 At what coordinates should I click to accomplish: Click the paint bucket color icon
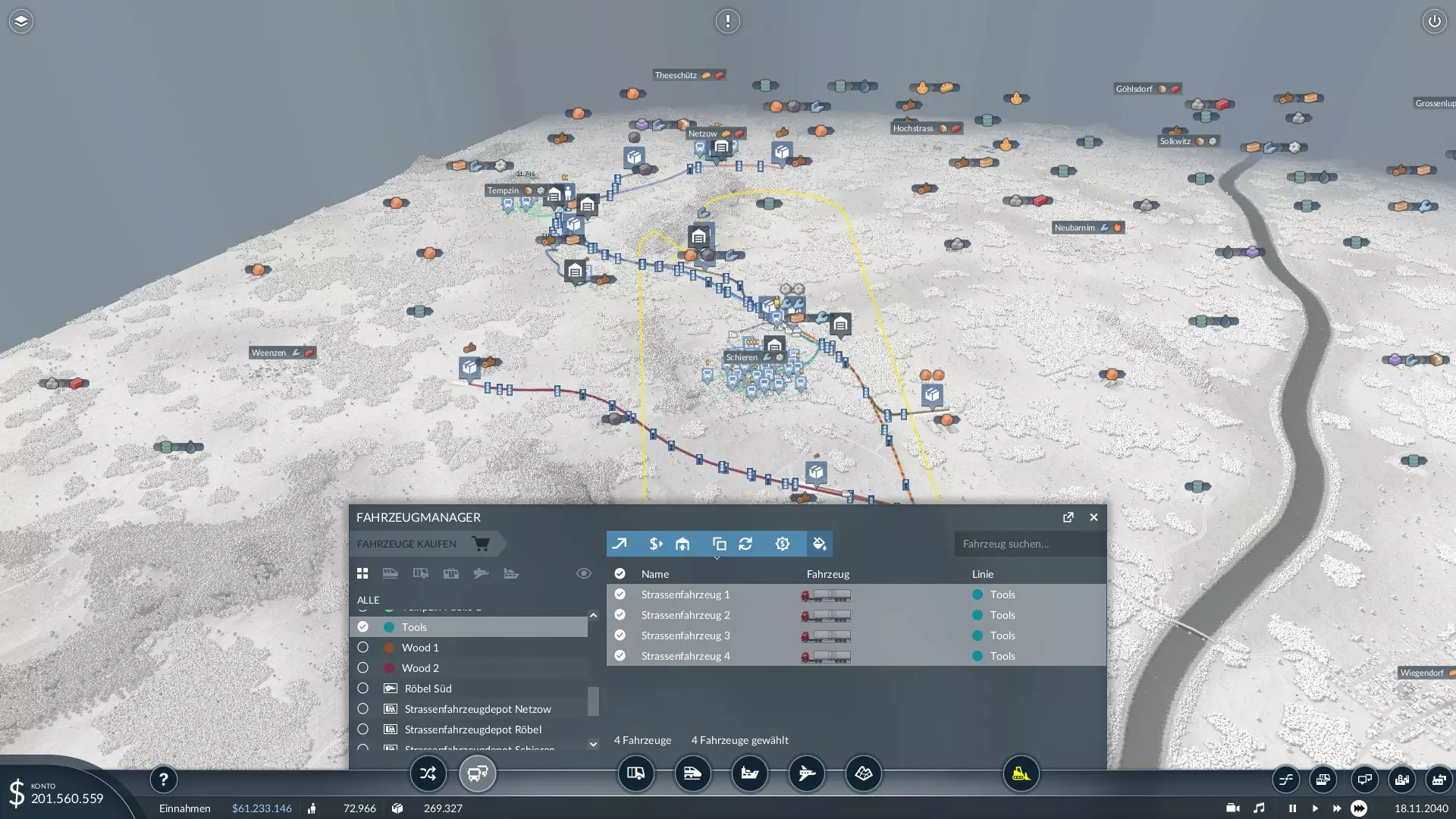[x=819, y=544]
